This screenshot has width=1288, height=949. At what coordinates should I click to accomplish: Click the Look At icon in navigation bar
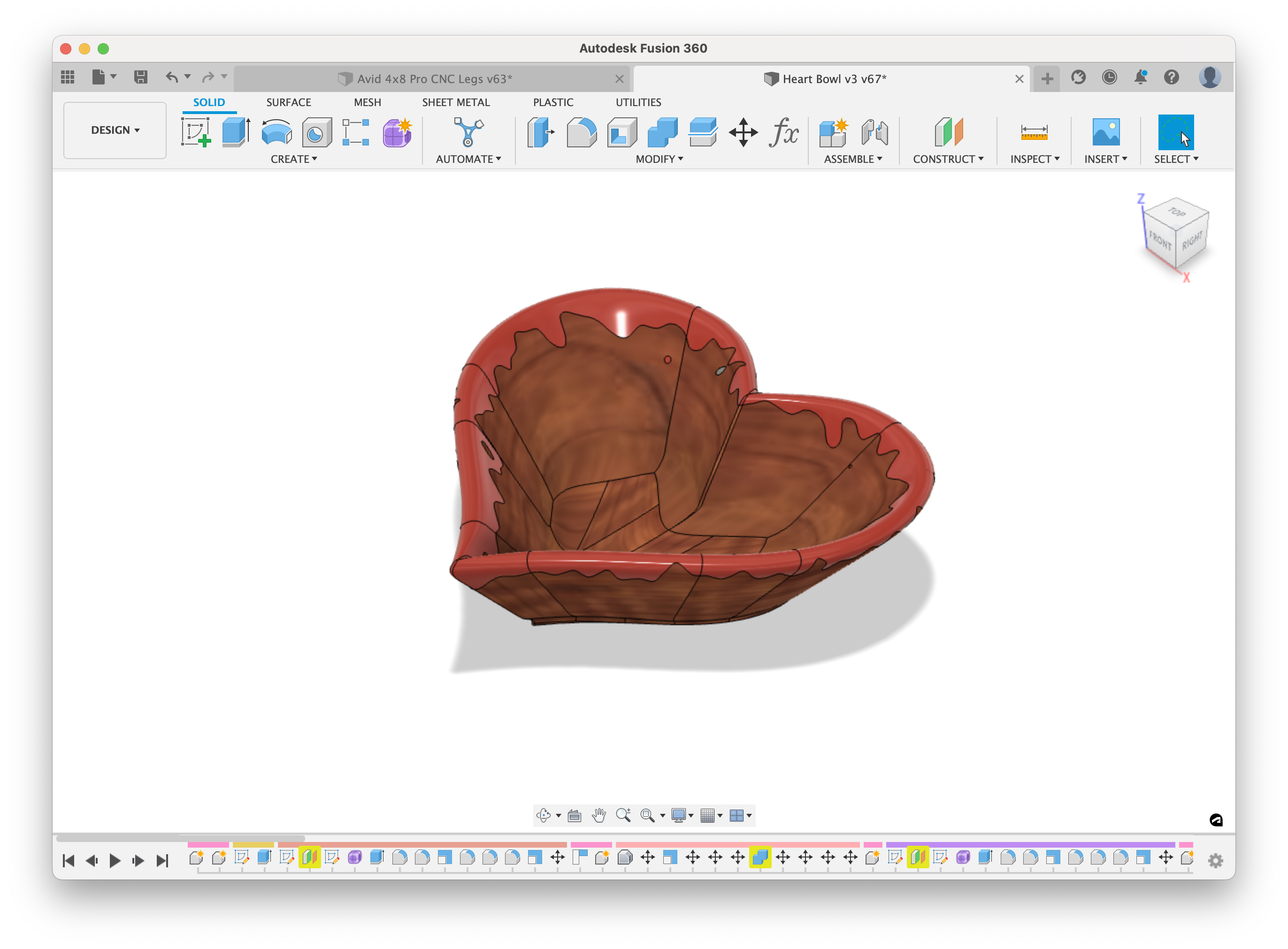point(575,815)
